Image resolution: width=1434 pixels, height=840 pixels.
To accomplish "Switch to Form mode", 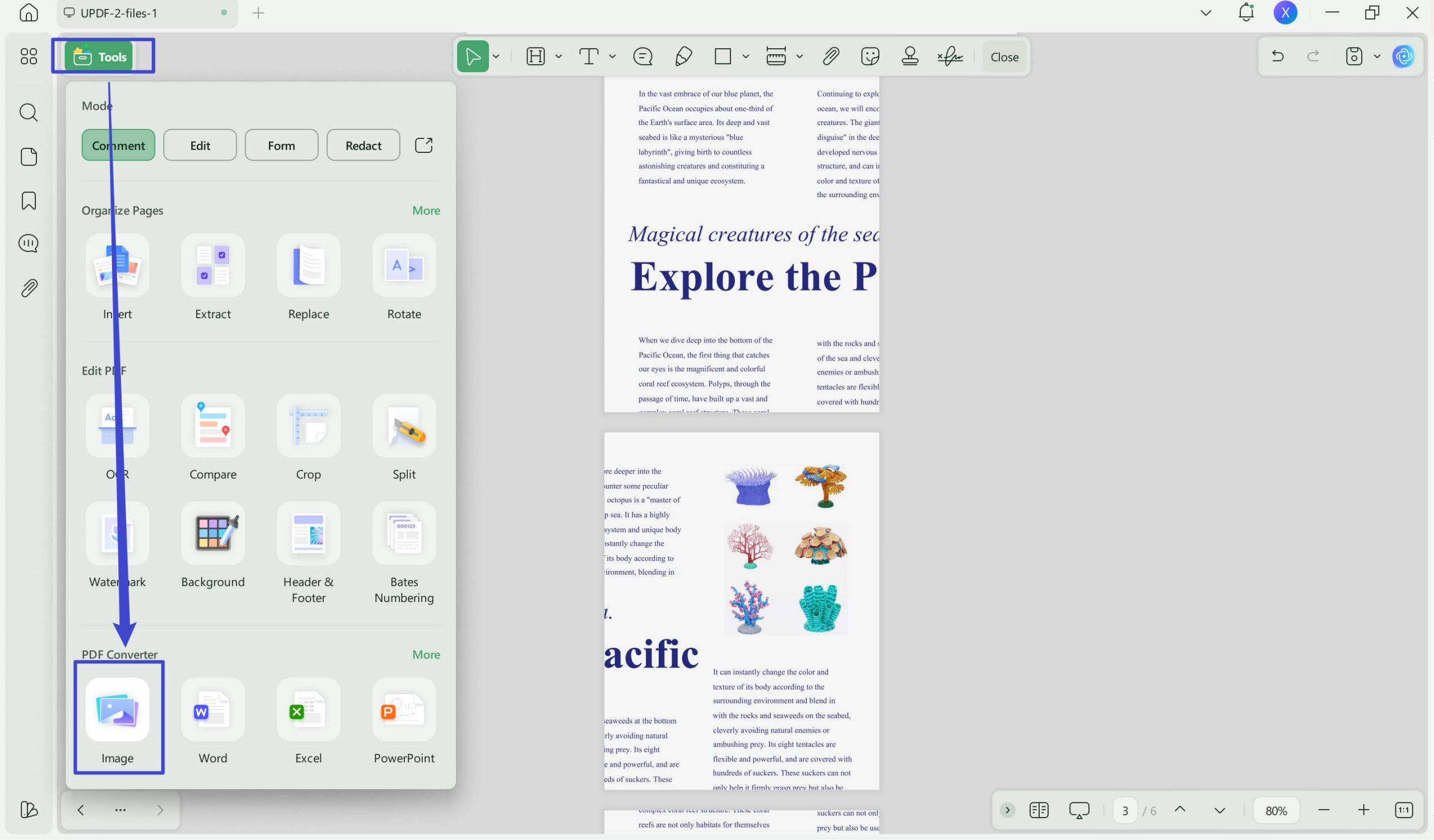I will click(x=282, y=146).
